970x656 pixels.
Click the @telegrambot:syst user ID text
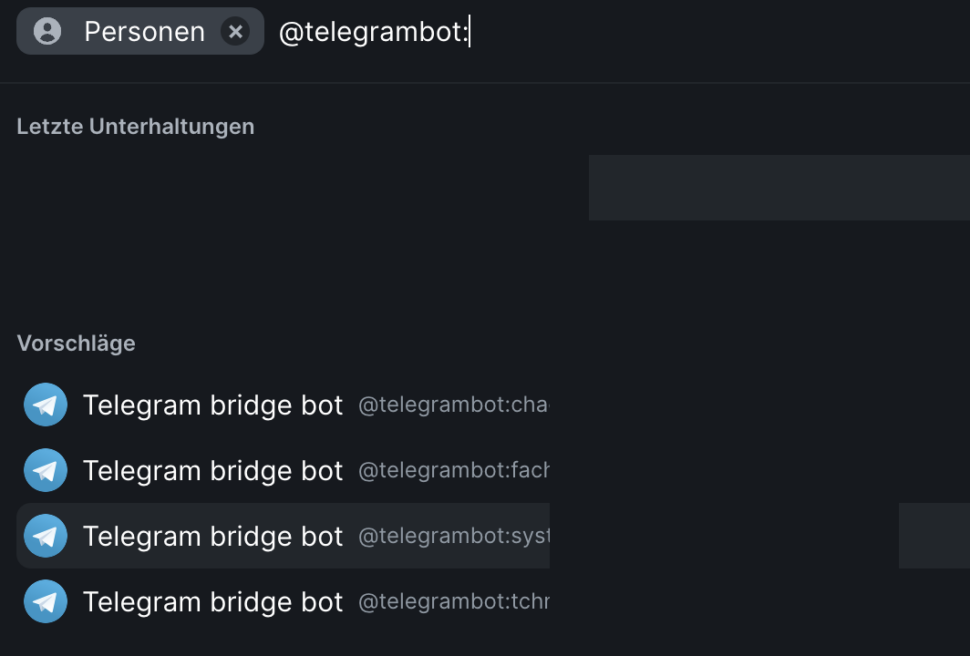pos(453,536)
